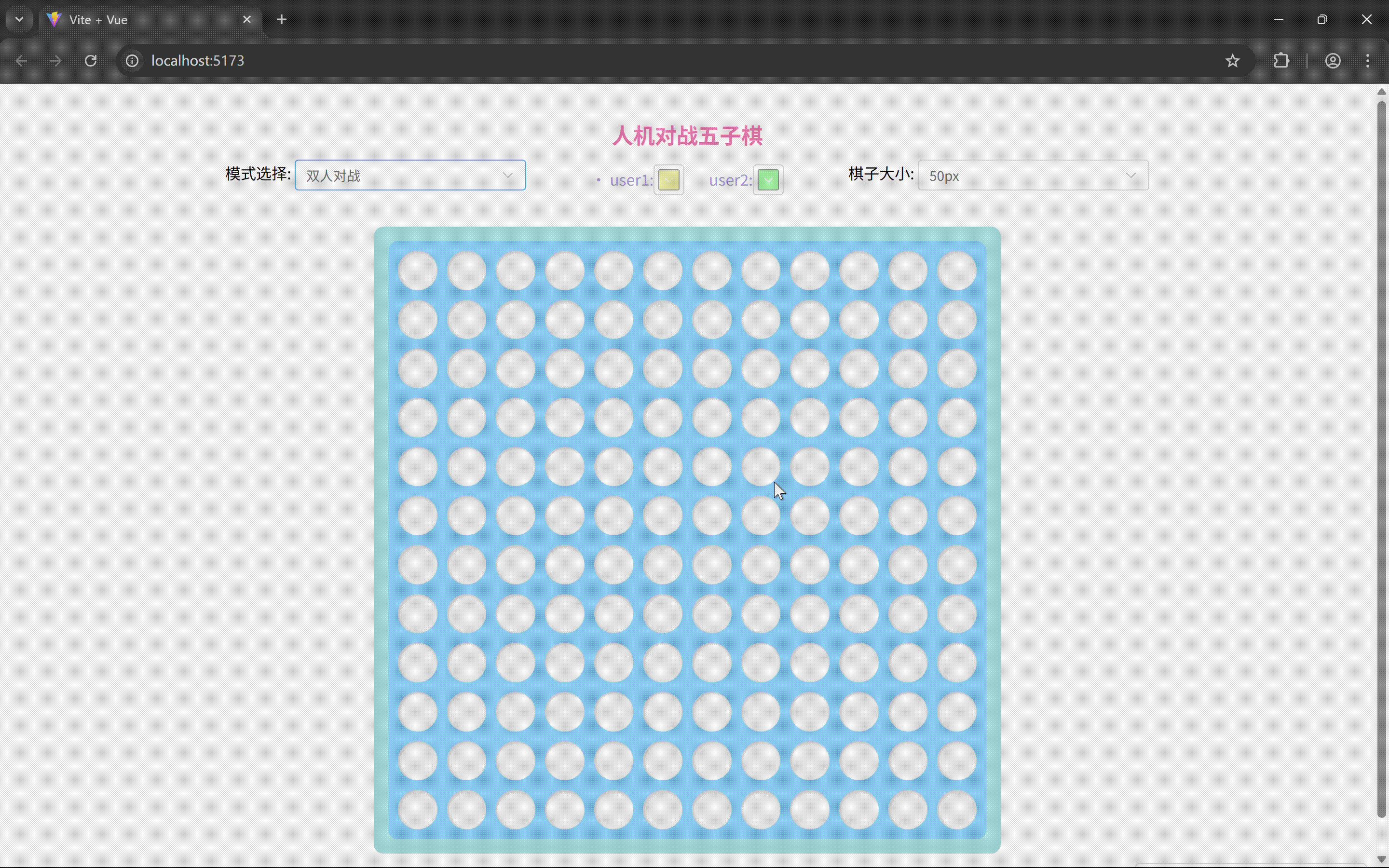Screen dimensions: 1389x868
Task: Click the scrollbar down arrow
Action: coord(1381,859)
